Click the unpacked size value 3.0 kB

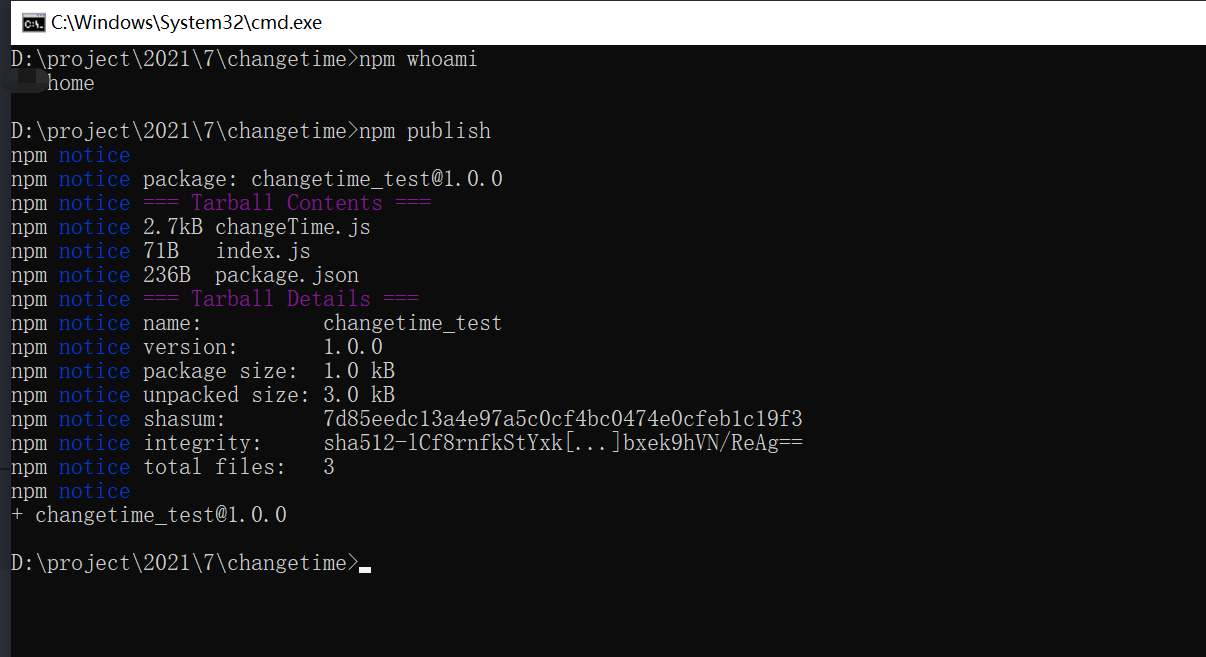point(359,396)
